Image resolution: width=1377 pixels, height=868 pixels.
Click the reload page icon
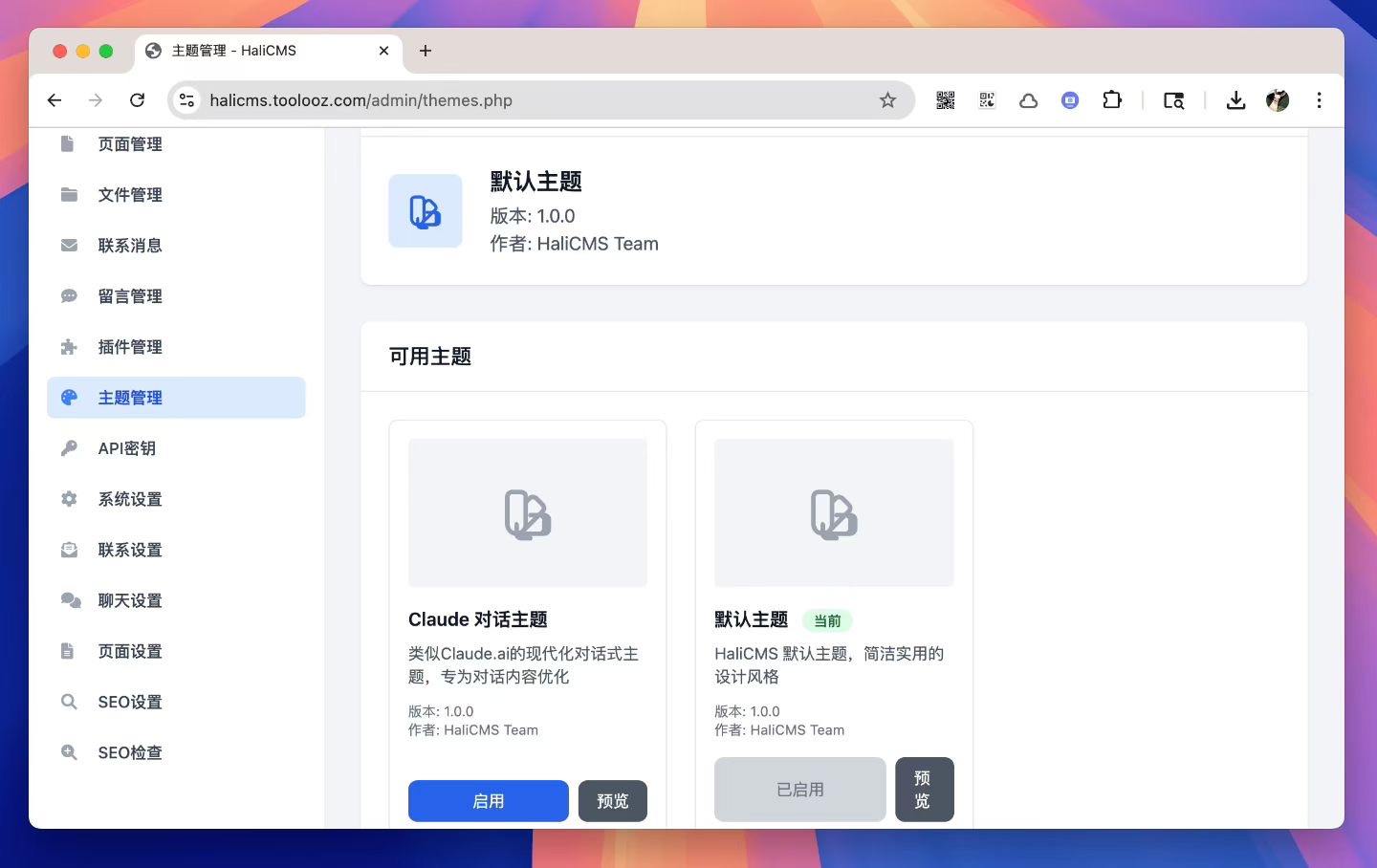tap(138, 100)
